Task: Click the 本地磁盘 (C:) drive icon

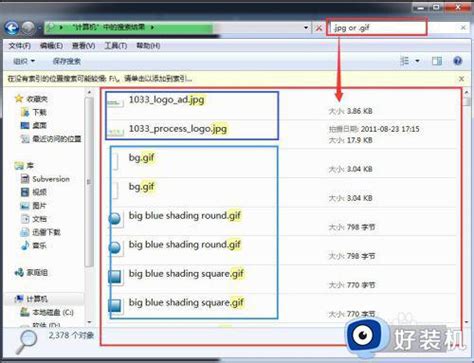Action: pyautogui.click(x=25, y=312)
